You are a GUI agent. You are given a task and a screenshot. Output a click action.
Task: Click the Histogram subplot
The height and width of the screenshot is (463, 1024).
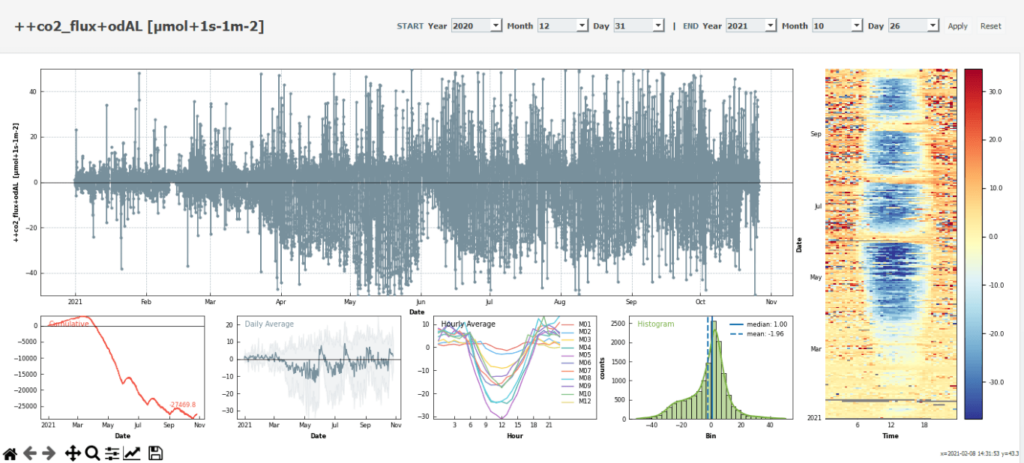[711, 368]
